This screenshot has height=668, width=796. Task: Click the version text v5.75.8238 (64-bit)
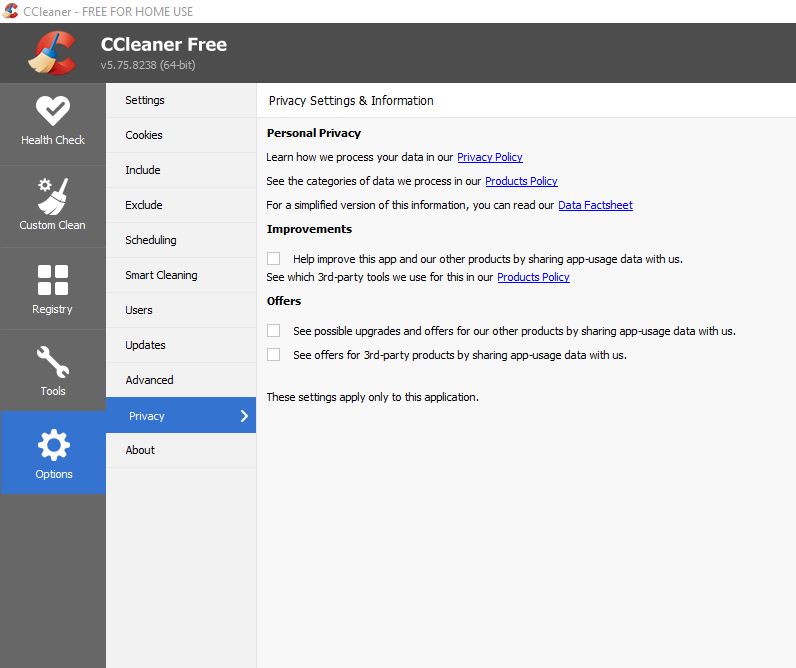[148, 65]
